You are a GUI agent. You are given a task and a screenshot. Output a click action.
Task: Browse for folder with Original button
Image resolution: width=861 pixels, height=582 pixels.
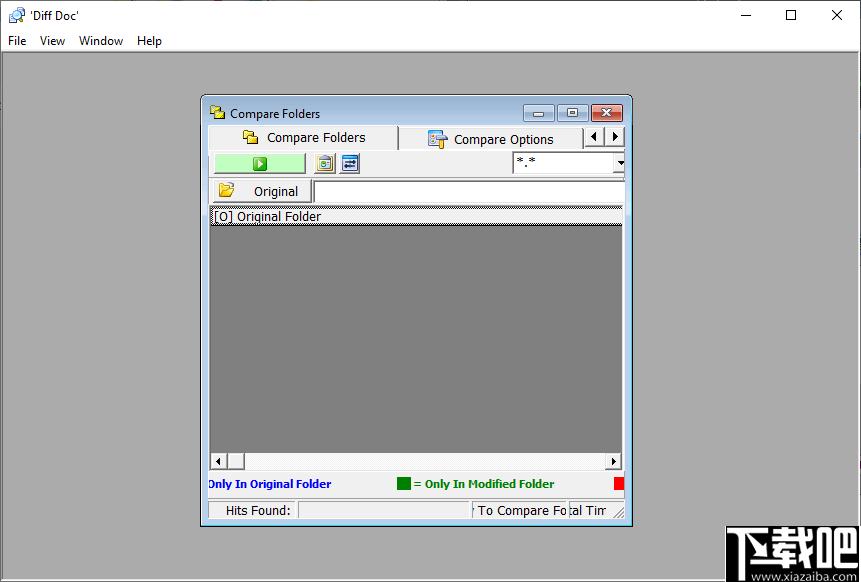pos(262,191)
